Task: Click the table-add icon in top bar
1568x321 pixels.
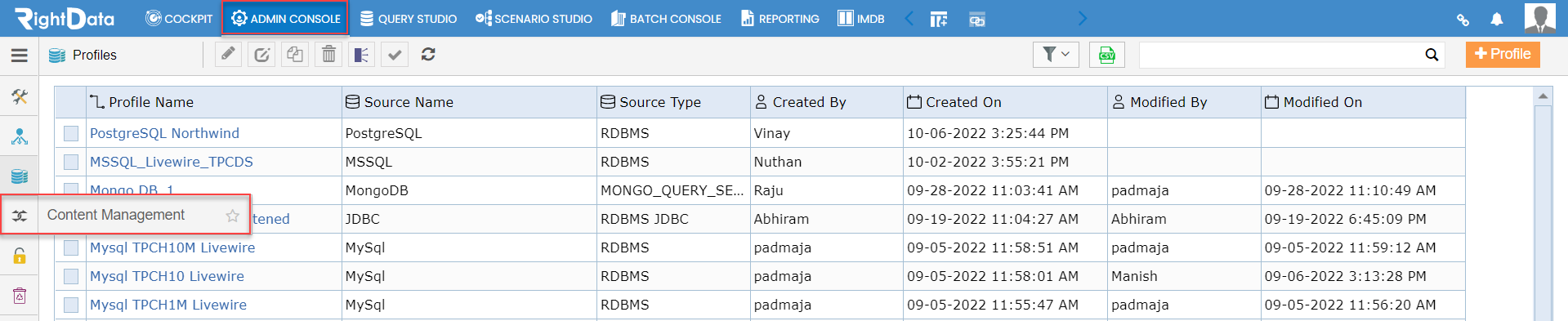Action: pyautogui.click(x=939, y=19)
